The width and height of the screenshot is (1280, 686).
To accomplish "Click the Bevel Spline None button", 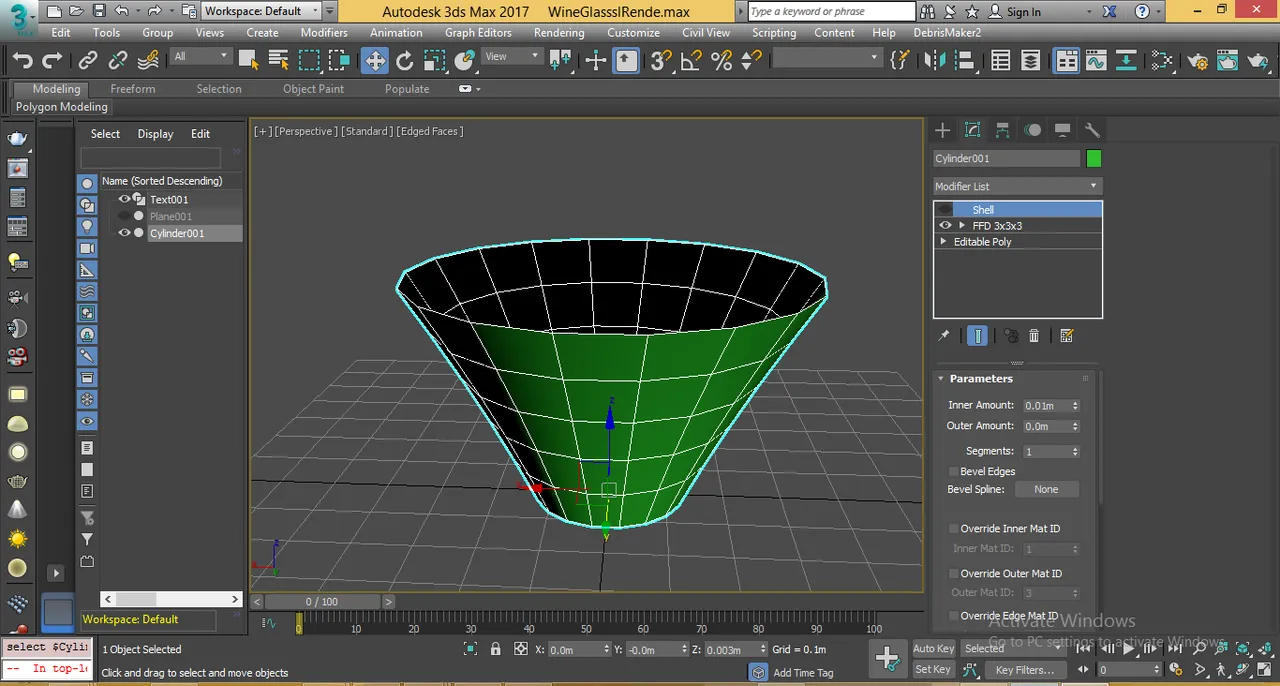I will click(1046, 490).
